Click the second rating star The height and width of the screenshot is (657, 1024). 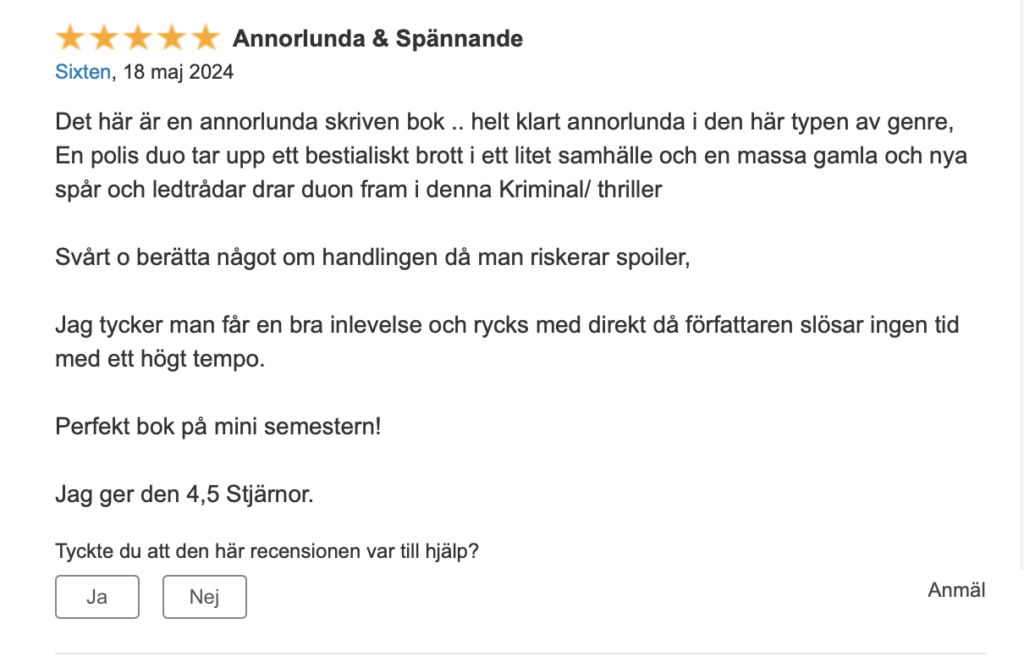(104, 38)
